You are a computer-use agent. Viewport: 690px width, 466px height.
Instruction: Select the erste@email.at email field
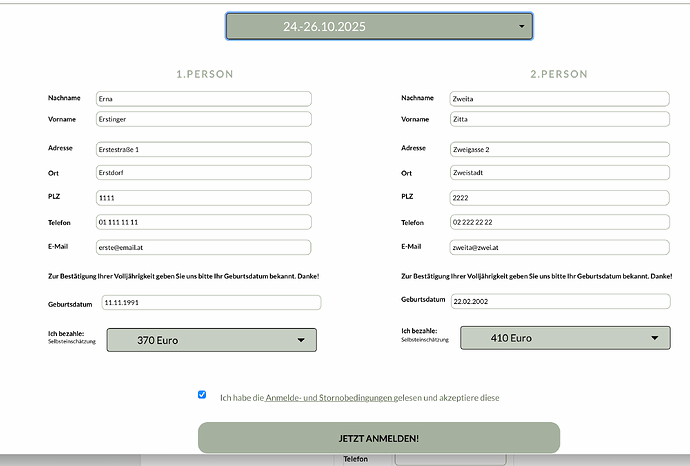tap(203, 247)
